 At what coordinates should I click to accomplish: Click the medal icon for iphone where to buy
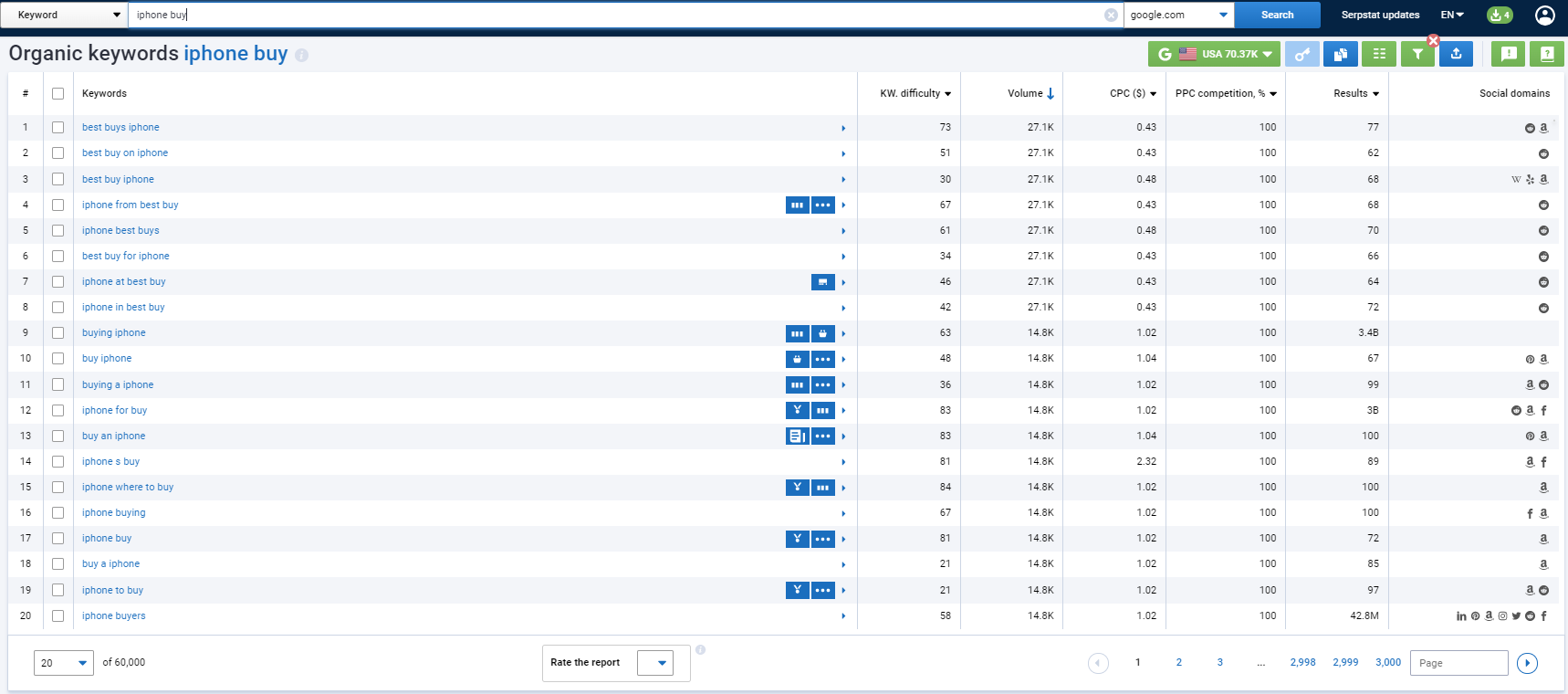point(797,487)
